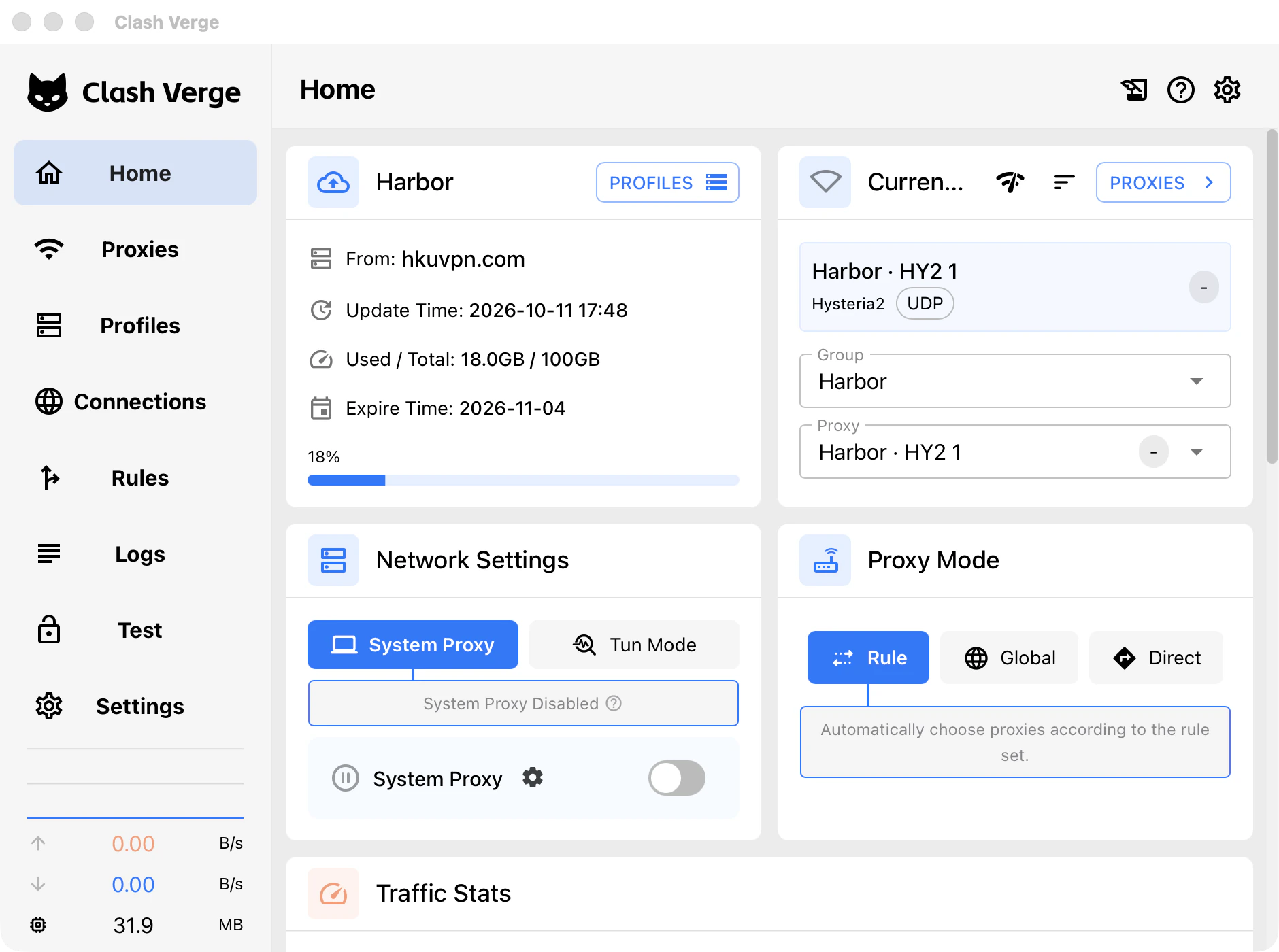This screenshot has height=952, width=1279.
Task: Click delay badge on Harbor · HY2 1 card
Action: coord(1203,287)
